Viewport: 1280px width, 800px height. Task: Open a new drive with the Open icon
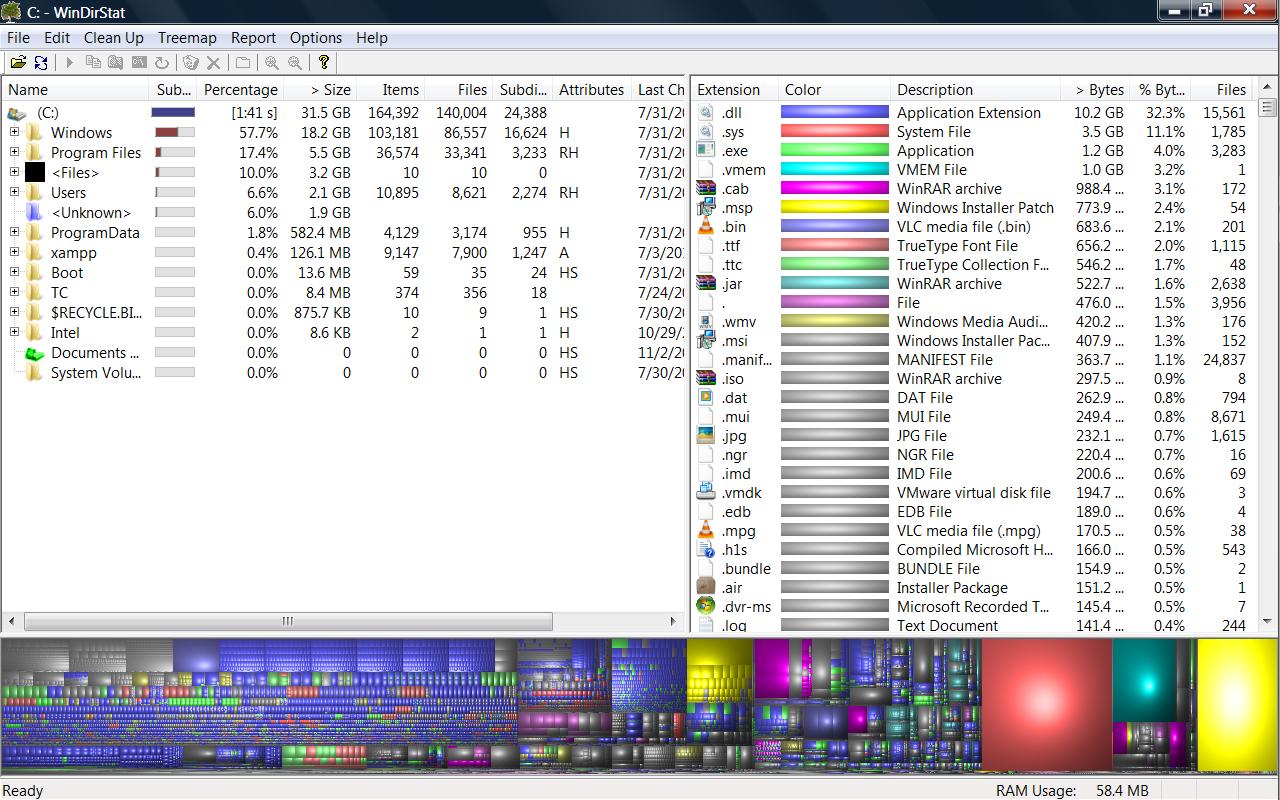point(20,62)
